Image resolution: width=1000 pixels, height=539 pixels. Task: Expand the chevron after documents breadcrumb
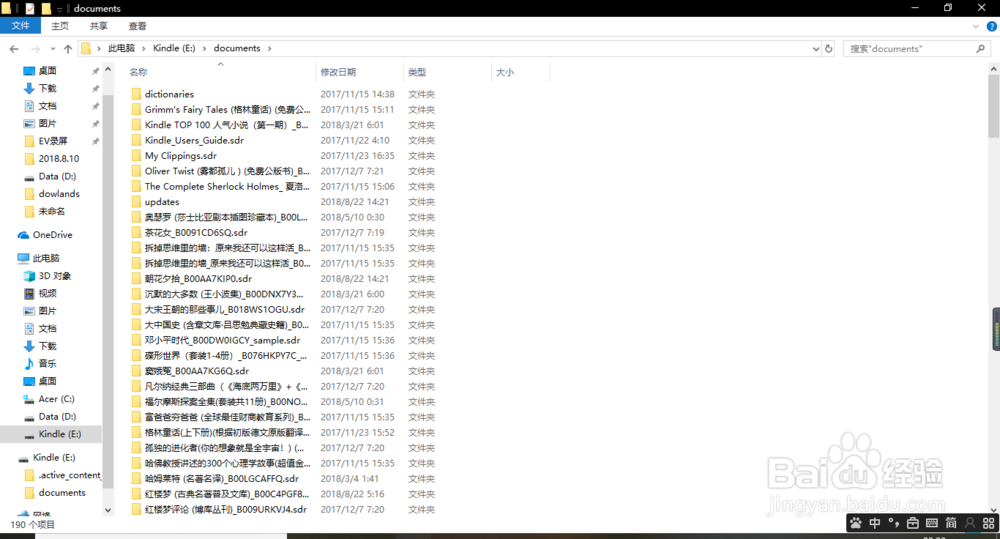point(270,48)
